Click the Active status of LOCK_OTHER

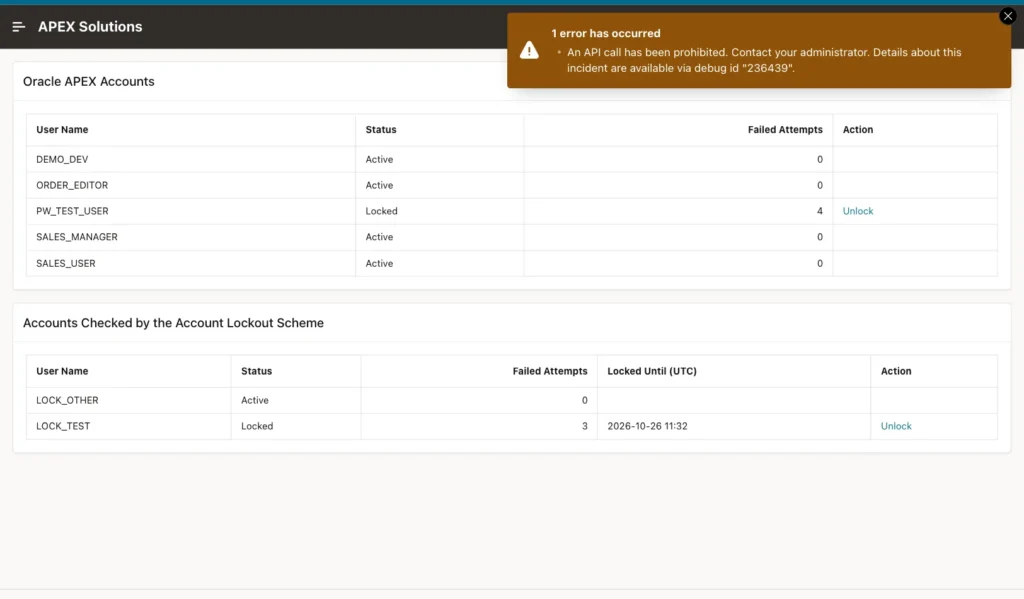tap(255, 400)
